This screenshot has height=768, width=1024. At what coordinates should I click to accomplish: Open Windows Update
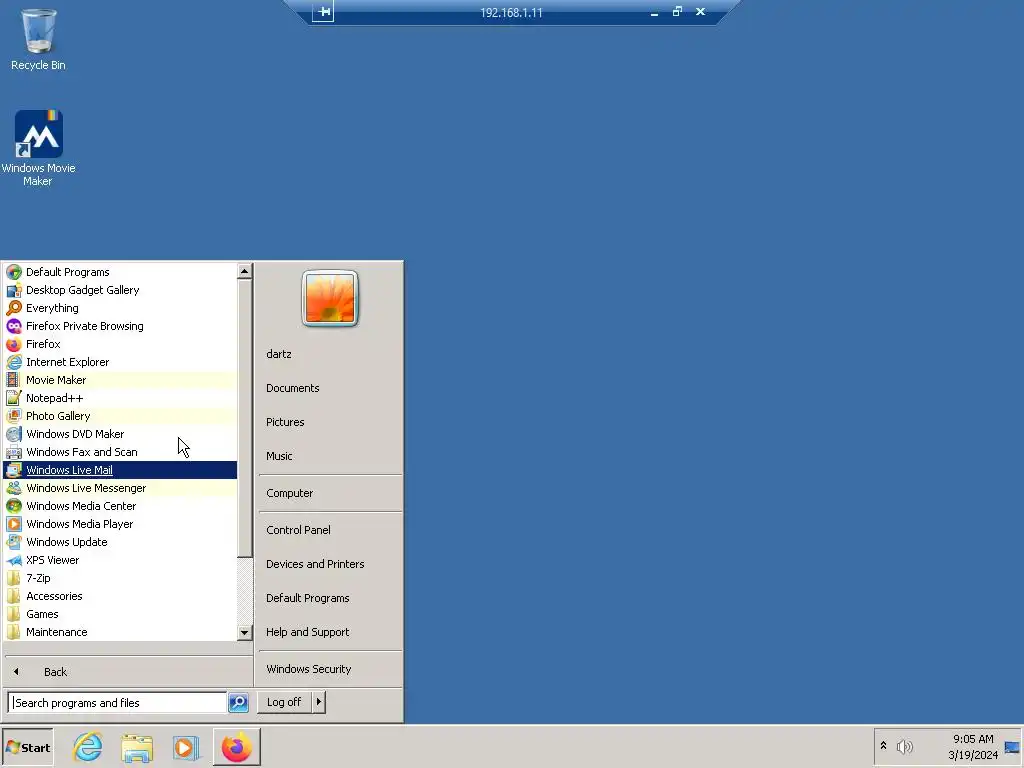(x=120, y=542)
